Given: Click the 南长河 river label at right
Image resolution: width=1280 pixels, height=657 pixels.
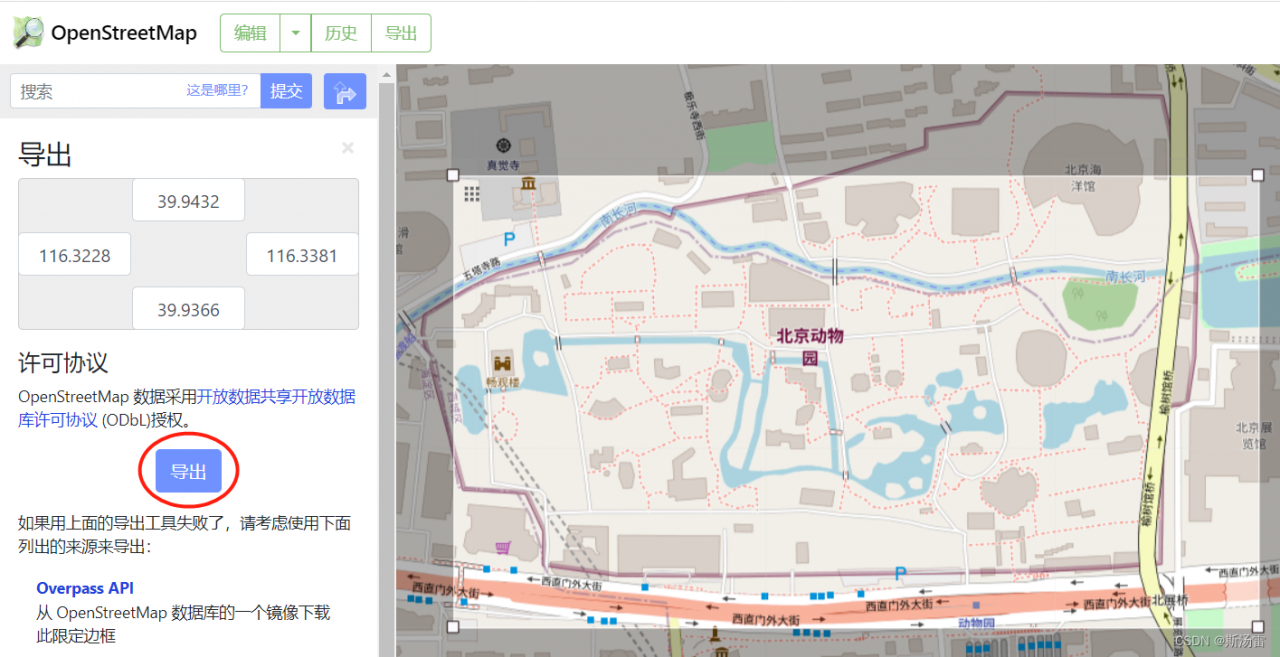Looking at the screenshot, I should [1125, 277].
